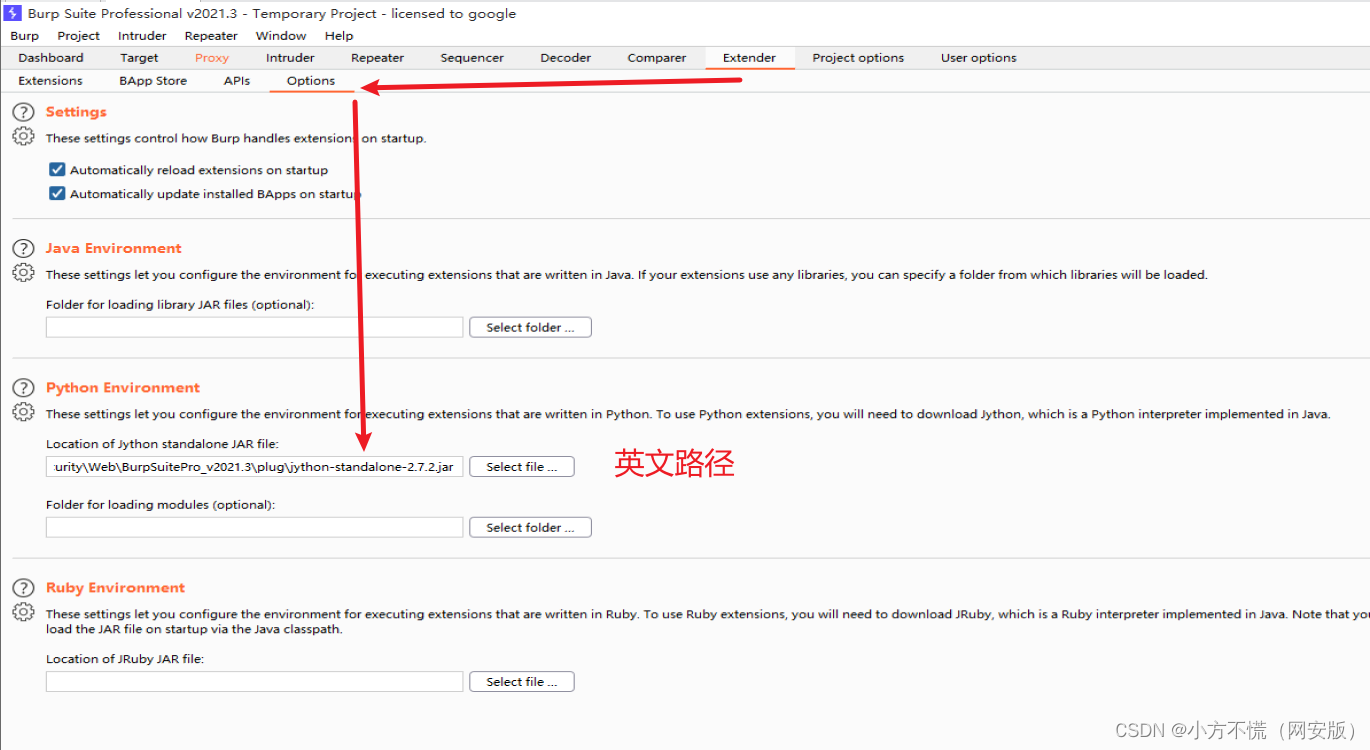
Task: Open the Help menu
Action: pos(339,36)
